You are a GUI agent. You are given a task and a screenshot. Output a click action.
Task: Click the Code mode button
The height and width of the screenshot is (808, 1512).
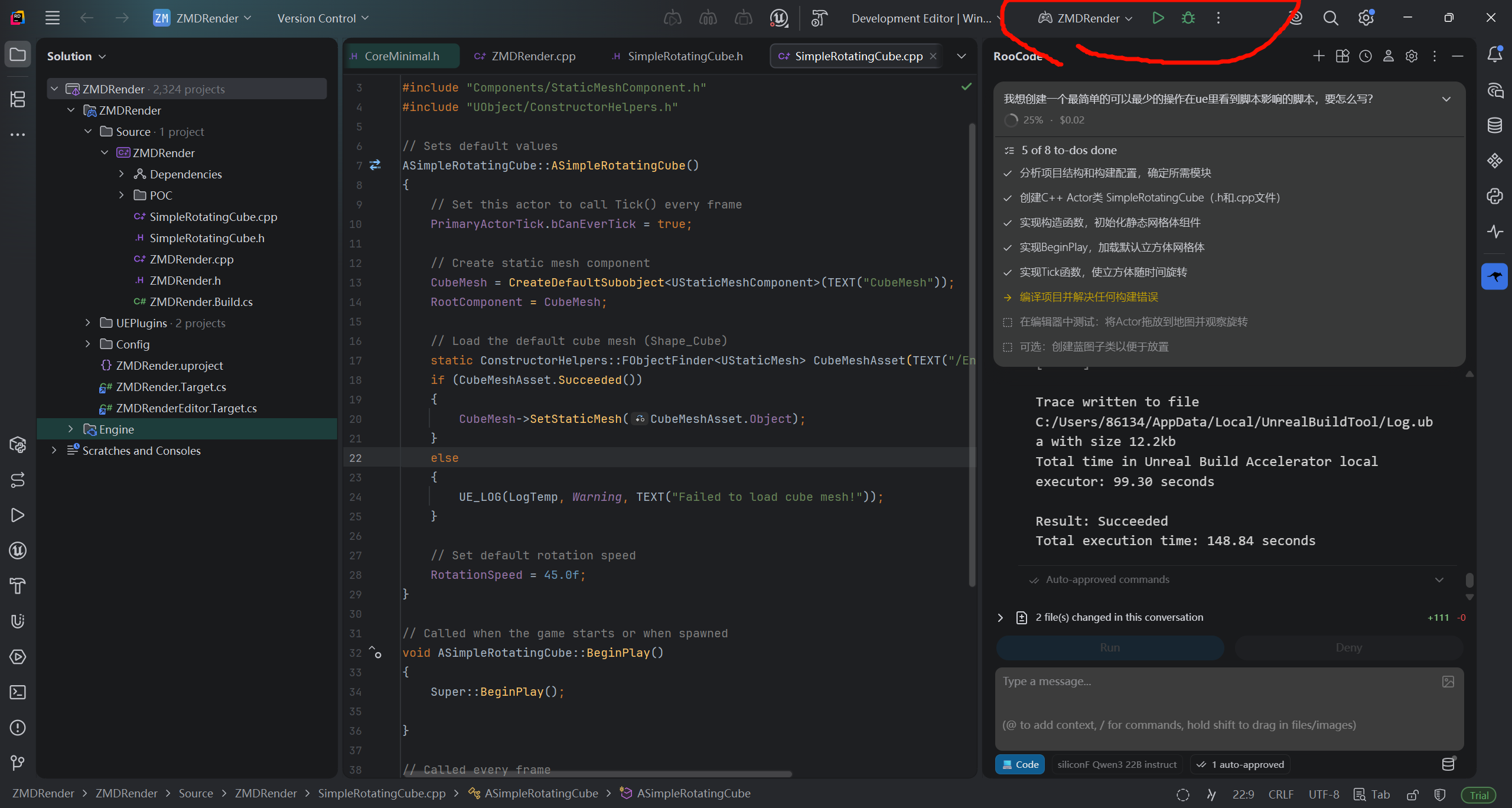point(1020,764)
